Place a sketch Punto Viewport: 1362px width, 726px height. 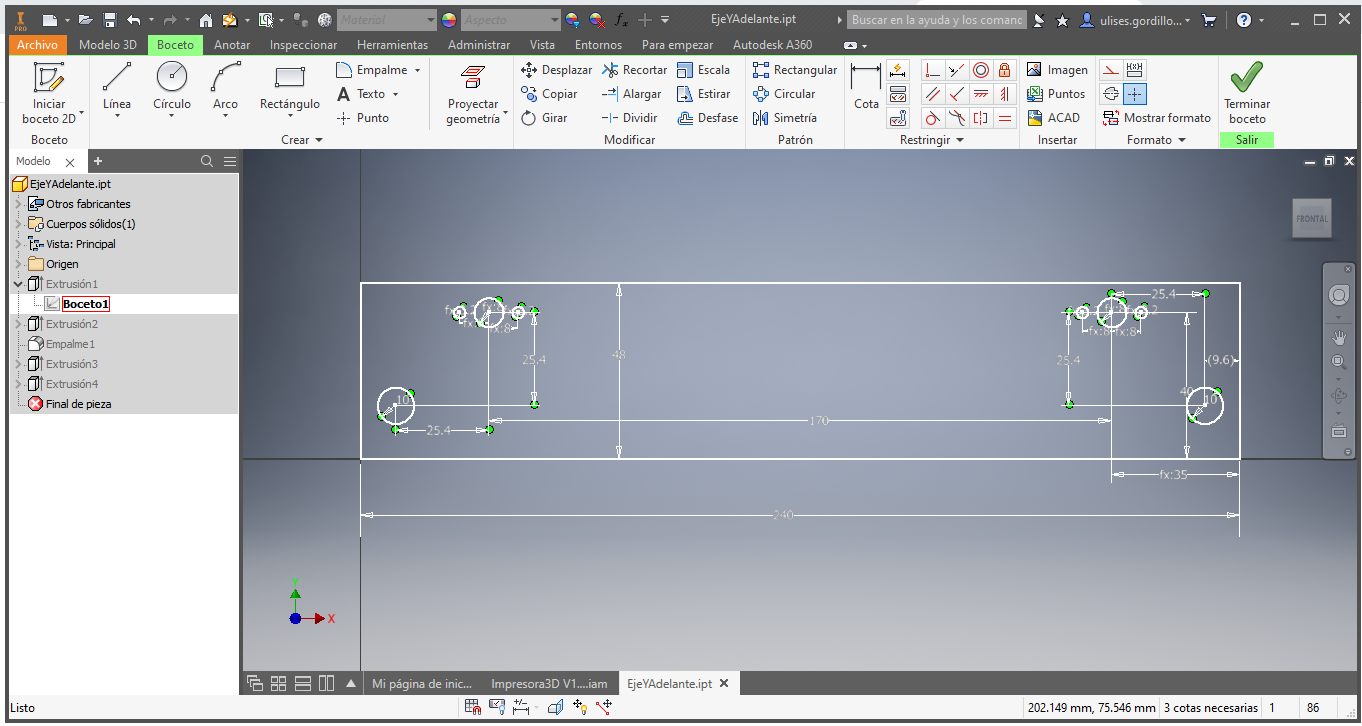pyautogui.click(x=362, y=118)
